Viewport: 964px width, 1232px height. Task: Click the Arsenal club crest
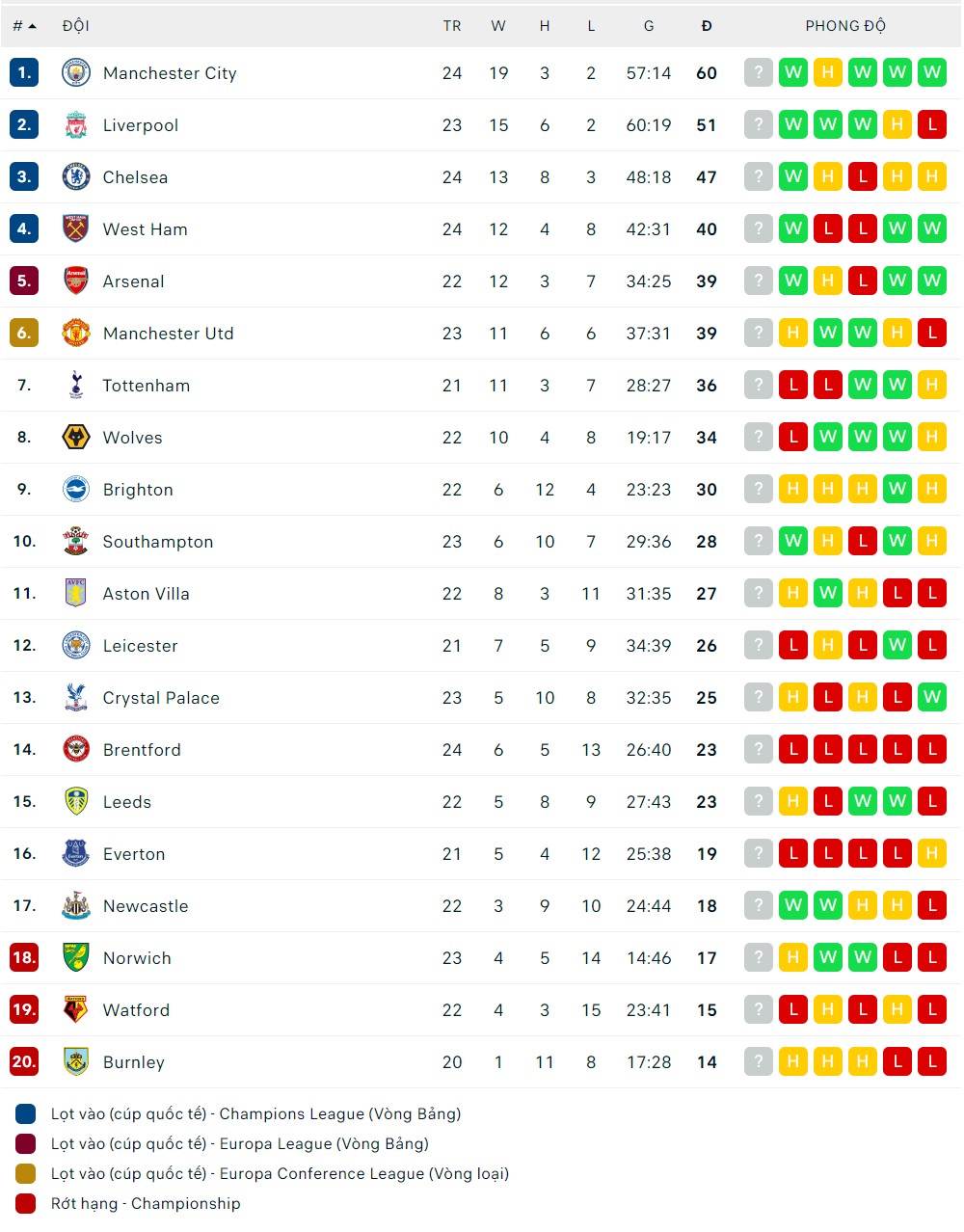click(75, 281)
